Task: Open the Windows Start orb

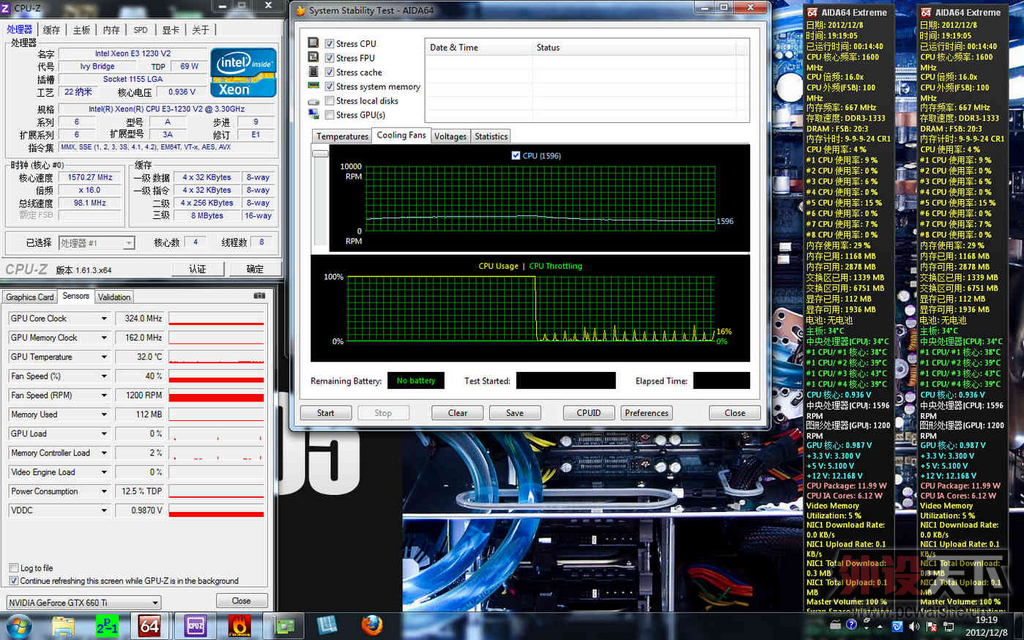Action: tap(18, 626)
